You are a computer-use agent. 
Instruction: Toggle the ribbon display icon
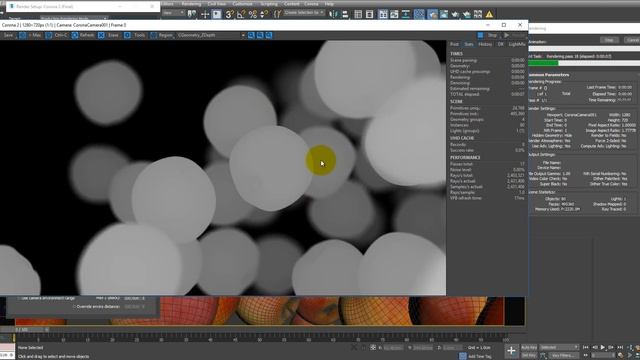[383, 14]
